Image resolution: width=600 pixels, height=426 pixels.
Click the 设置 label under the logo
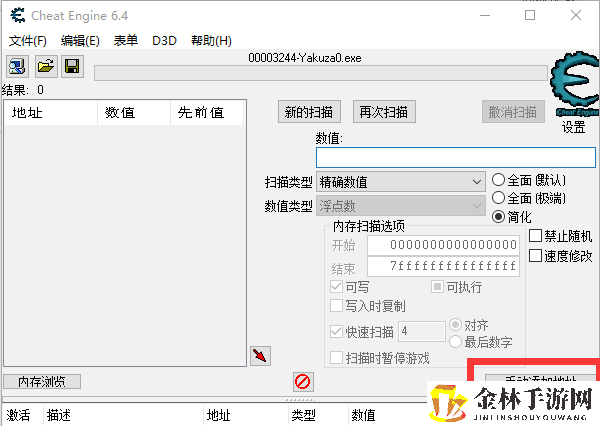[x=573, y=127]
